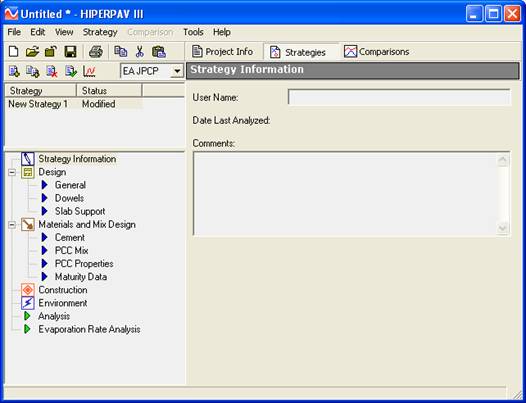Open the Tools menu
The image size is (526, 403).
coord(193,32)
